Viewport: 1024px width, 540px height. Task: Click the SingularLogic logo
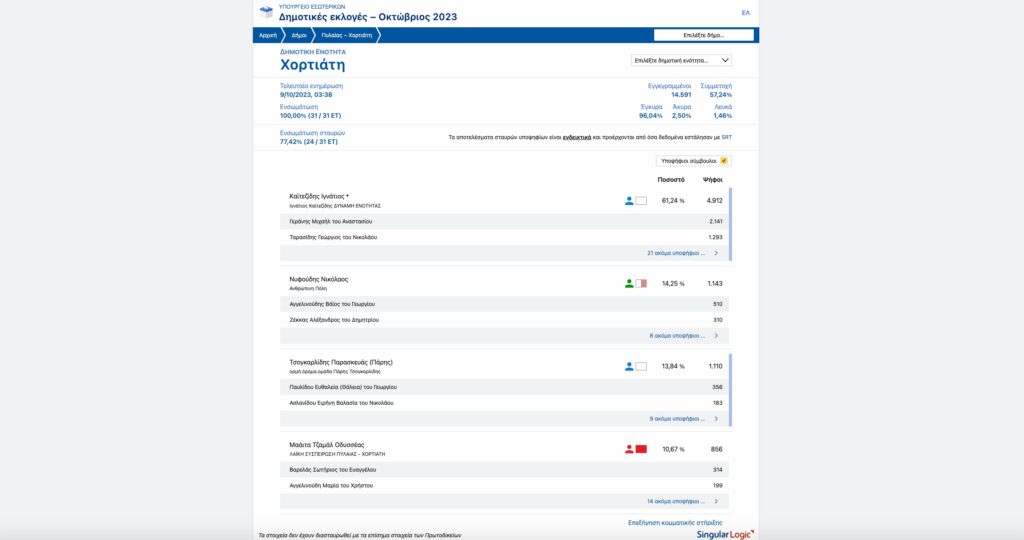[x=725, y=534]
